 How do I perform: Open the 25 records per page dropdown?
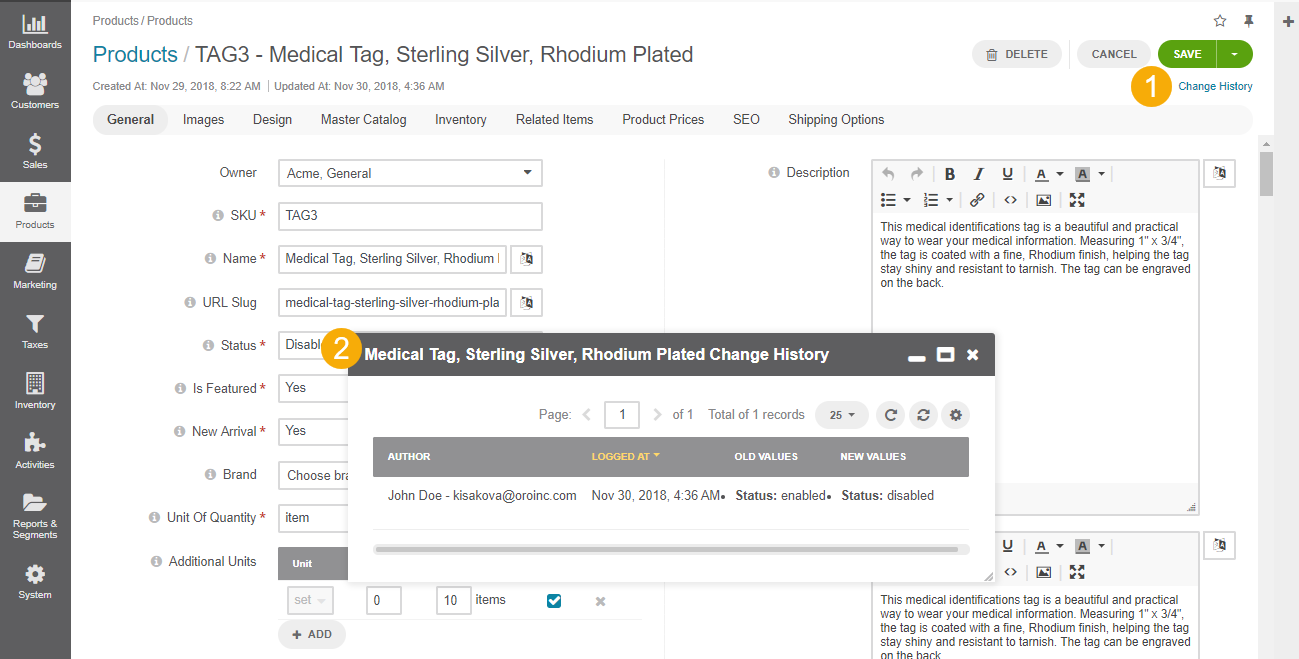point(842,415)
